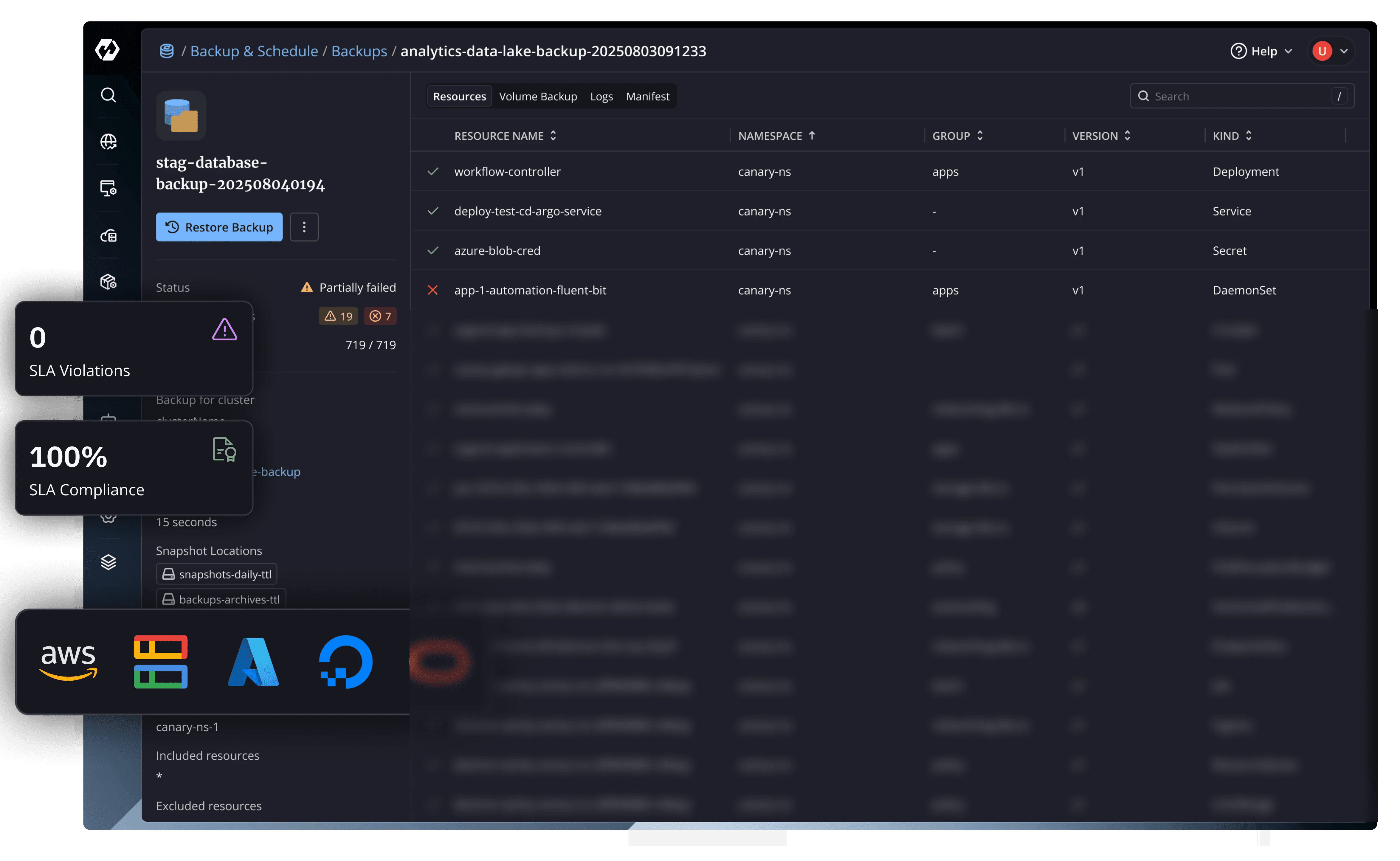This screenshot has width=1400, height=861.
Task: Sort the Kind column
Action: 1232,136
